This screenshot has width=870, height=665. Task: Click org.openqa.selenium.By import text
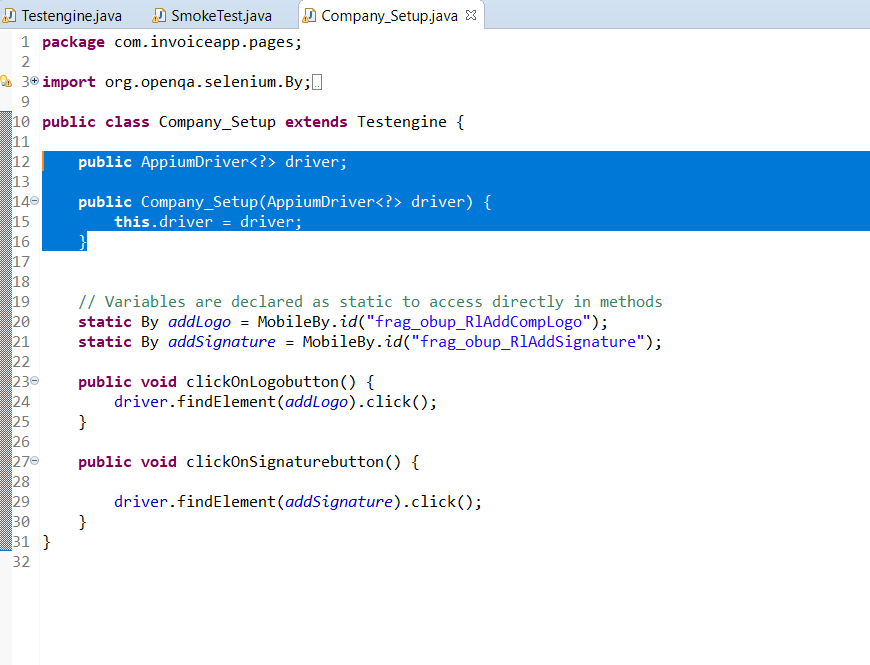[x=204, y=82]
